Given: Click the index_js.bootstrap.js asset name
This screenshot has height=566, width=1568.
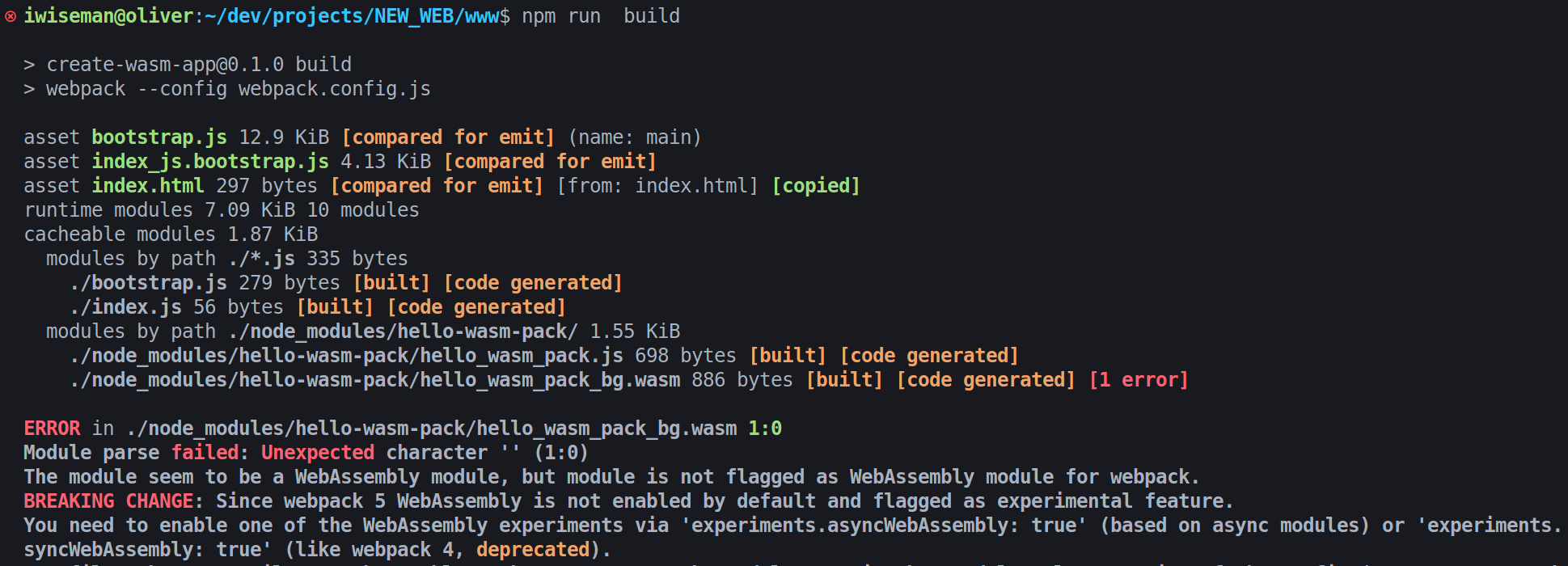Looking at the screenshot, I should pos(209,162).
